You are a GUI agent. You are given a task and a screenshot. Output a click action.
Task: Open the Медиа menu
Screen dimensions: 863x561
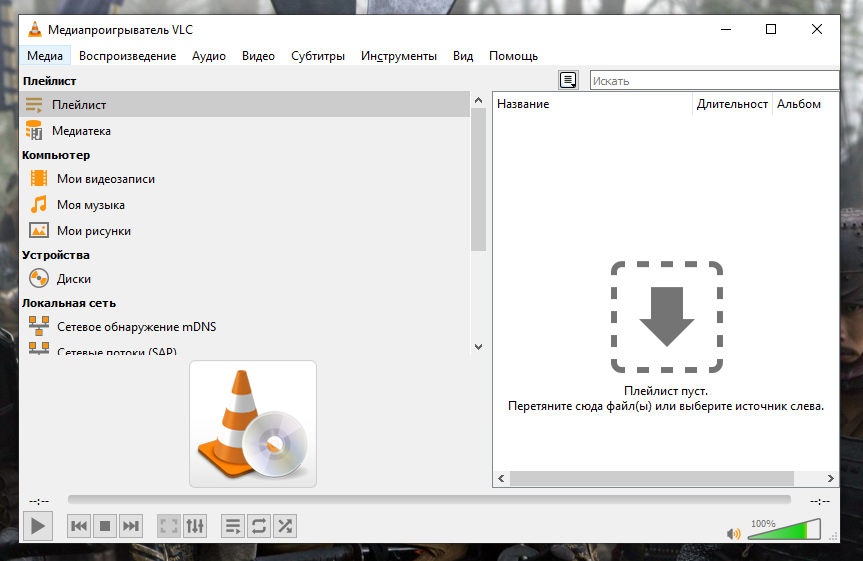[45, 56]
